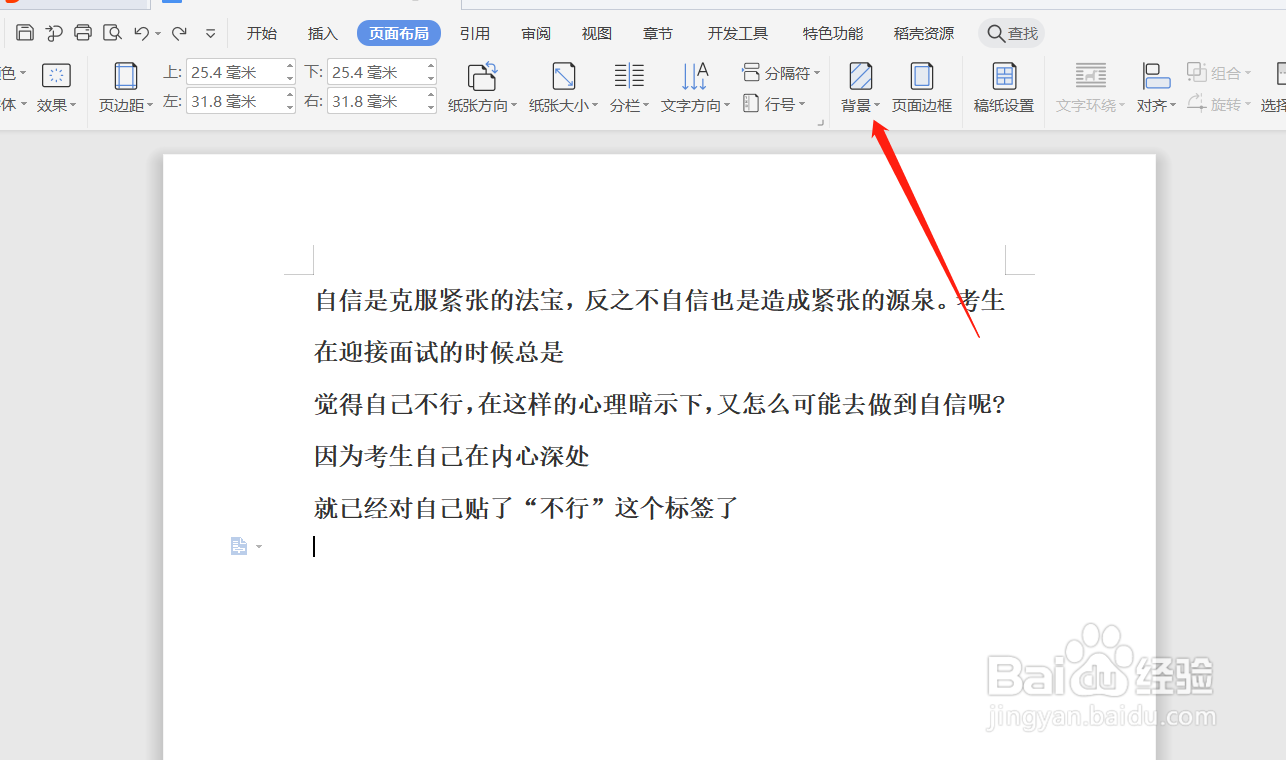
Task: Click the line starting "自信是克服紧张的法宝"
Action: [x=660, y=300]
